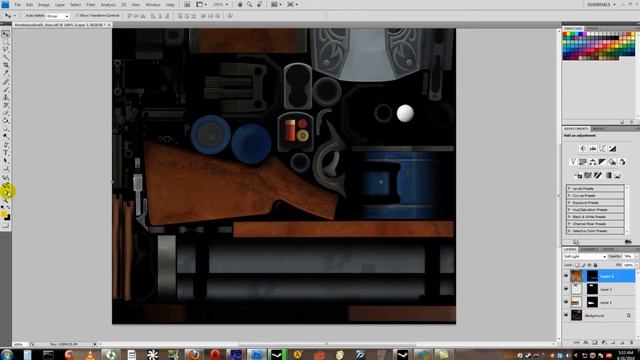Select the Type tool in toolbox
This screenshot has height=360, width=640.
(6, 153)
